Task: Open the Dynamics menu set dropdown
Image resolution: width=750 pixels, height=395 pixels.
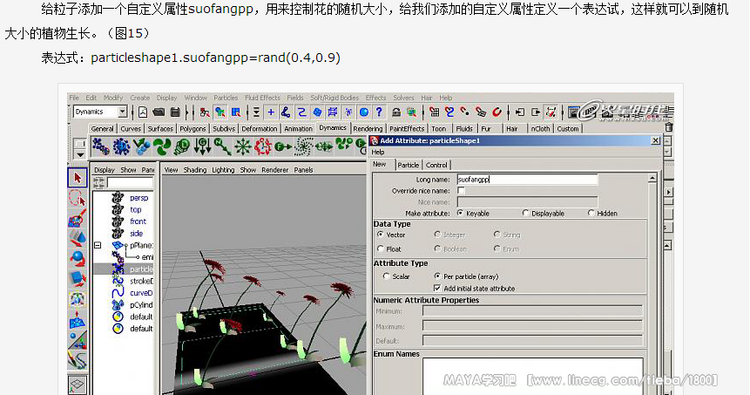Action: [x=122, y=112]
